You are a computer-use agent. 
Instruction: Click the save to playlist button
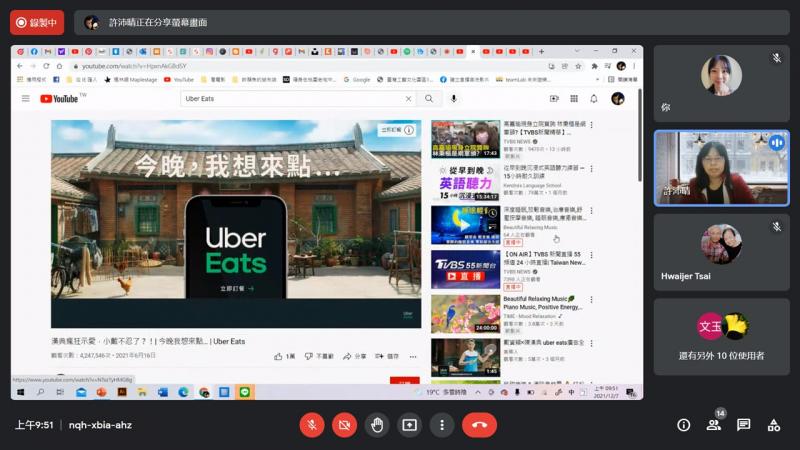pyautogui.click(x=387, y=356)
